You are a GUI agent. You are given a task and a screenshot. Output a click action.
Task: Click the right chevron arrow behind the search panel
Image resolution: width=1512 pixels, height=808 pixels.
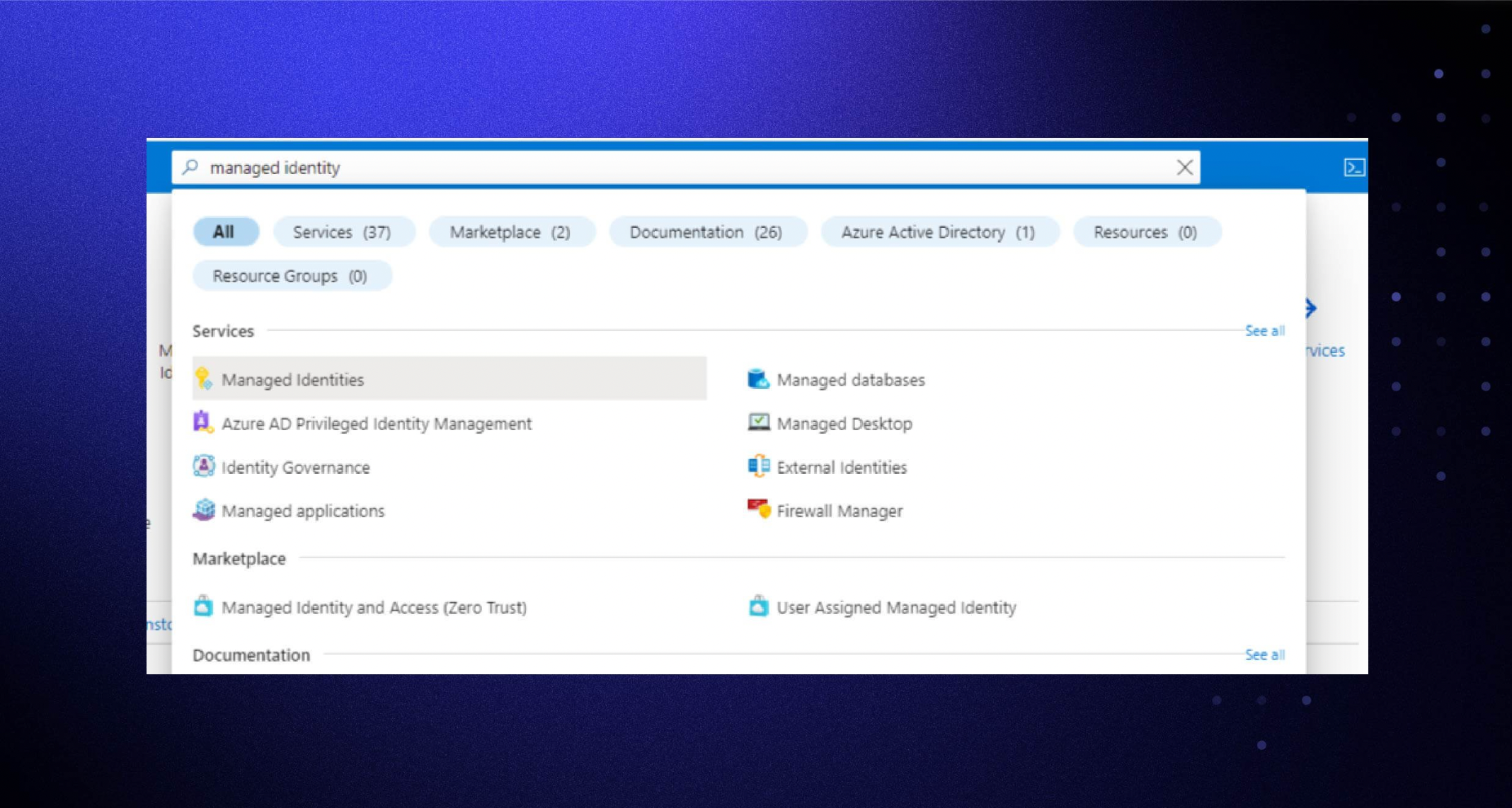click(x=1311, y=308)
